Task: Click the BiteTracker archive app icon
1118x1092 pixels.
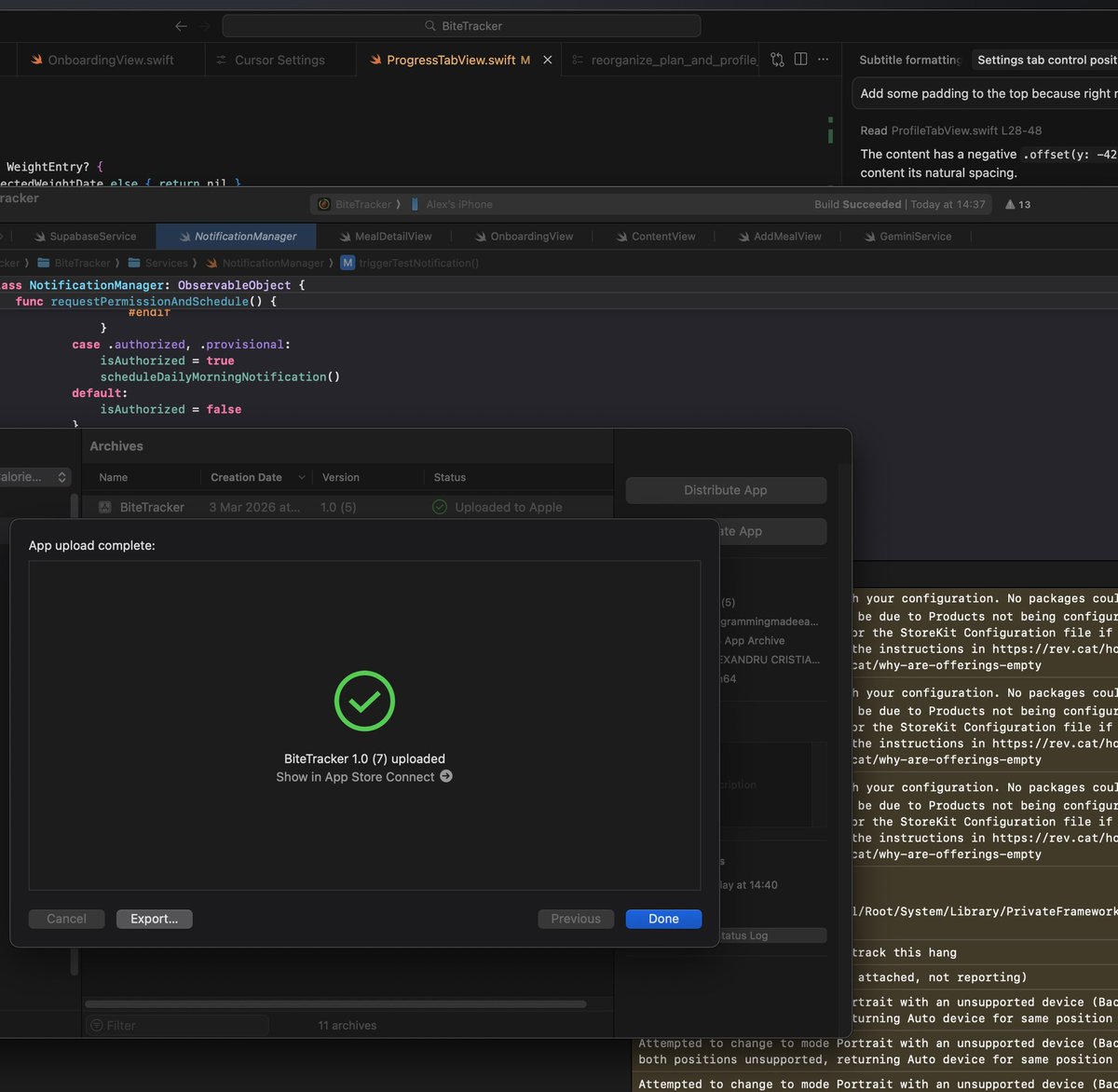Action: (103, 507)
